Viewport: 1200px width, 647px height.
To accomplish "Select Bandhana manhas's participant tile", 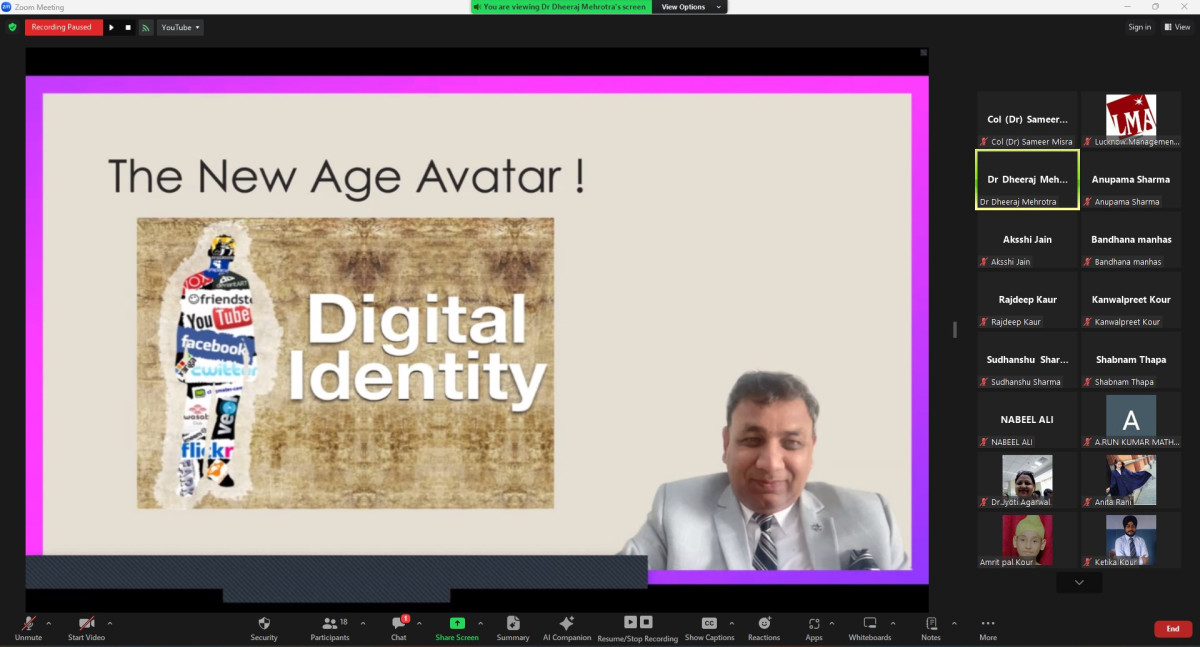I will (1131, 240).
